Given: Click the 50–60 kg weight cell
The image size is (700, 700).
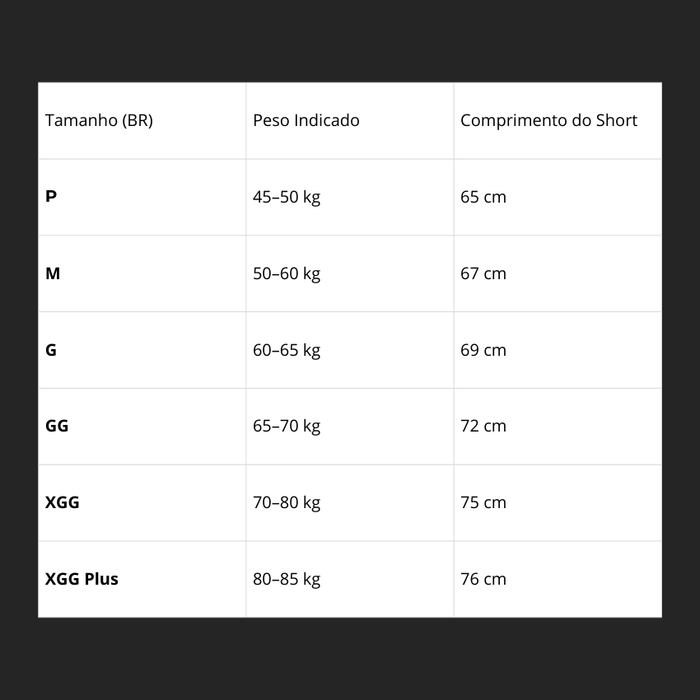Looking at the screenshot, I should 286,273.
